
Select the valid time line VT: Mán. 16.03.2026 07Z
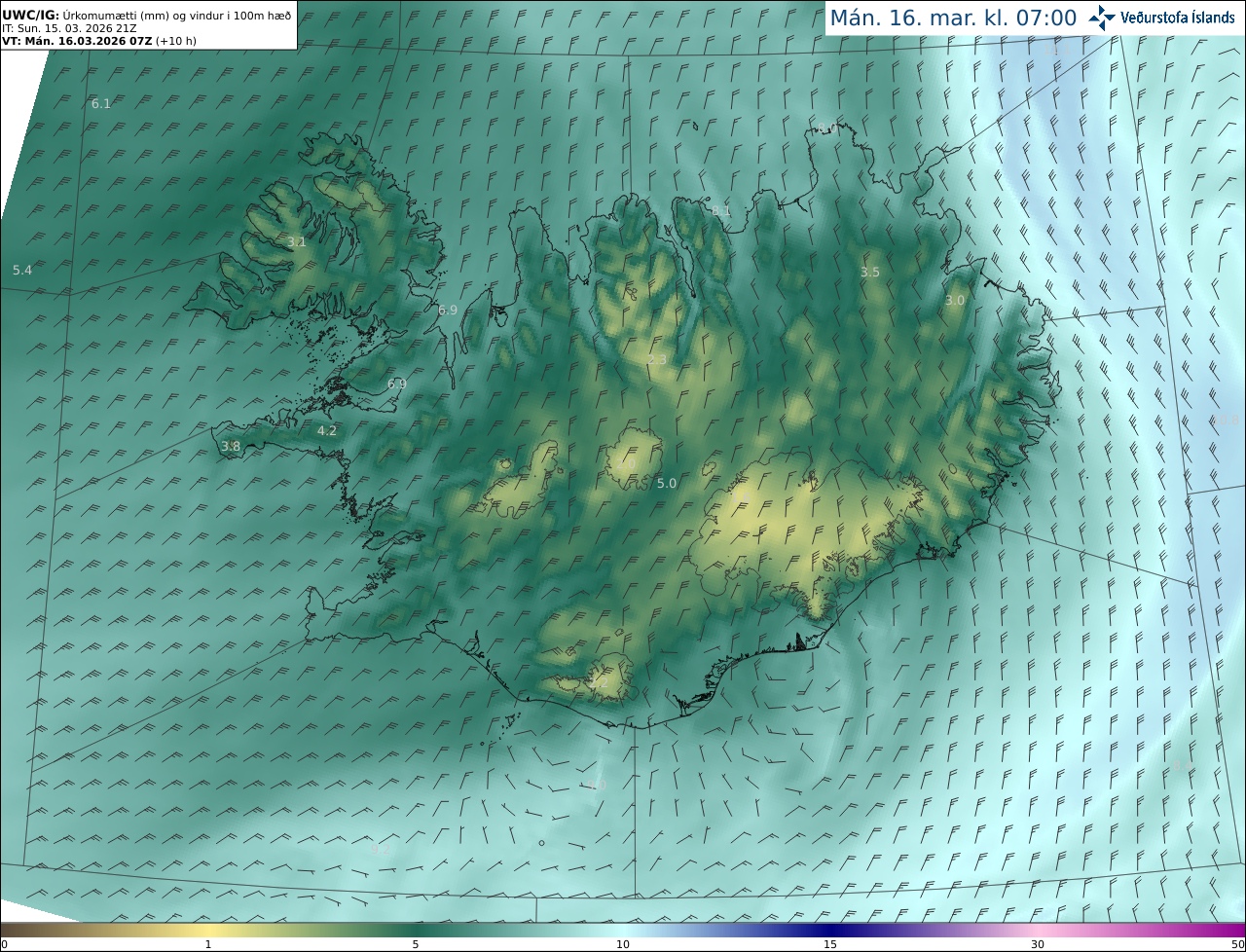pyautogui.click(x=99, y=41)
